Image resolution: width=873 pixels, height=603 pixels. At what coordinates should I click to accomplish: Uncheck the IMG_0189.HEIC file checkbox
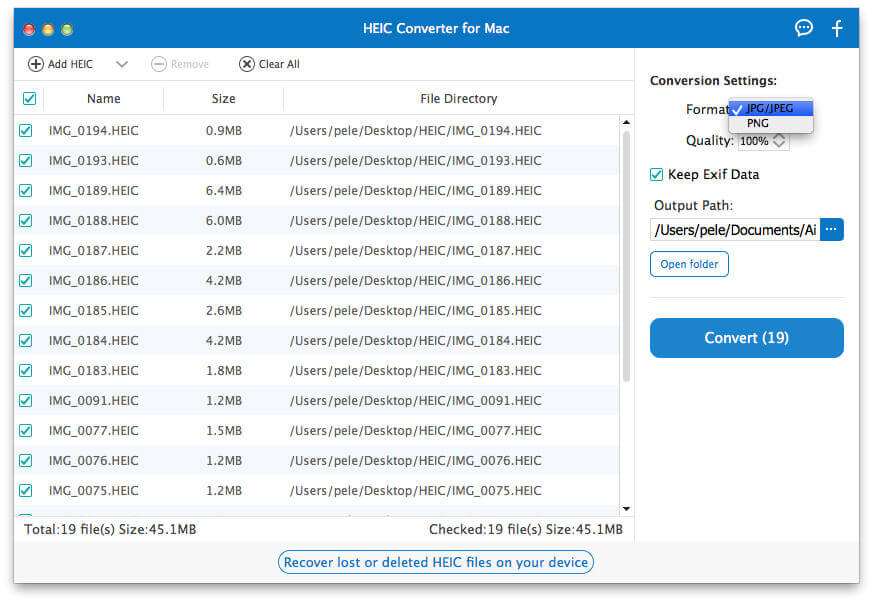click(x=26, y=190)
